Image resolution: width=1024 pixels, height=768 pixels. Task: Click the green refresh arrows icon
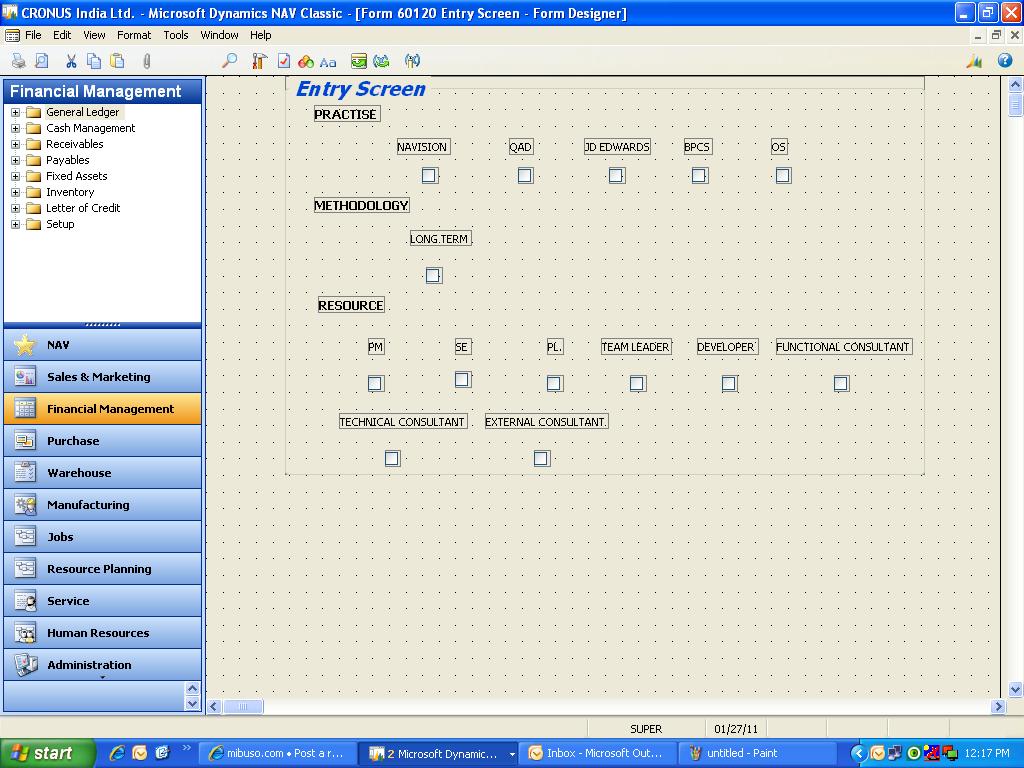(x=381, y=61)
